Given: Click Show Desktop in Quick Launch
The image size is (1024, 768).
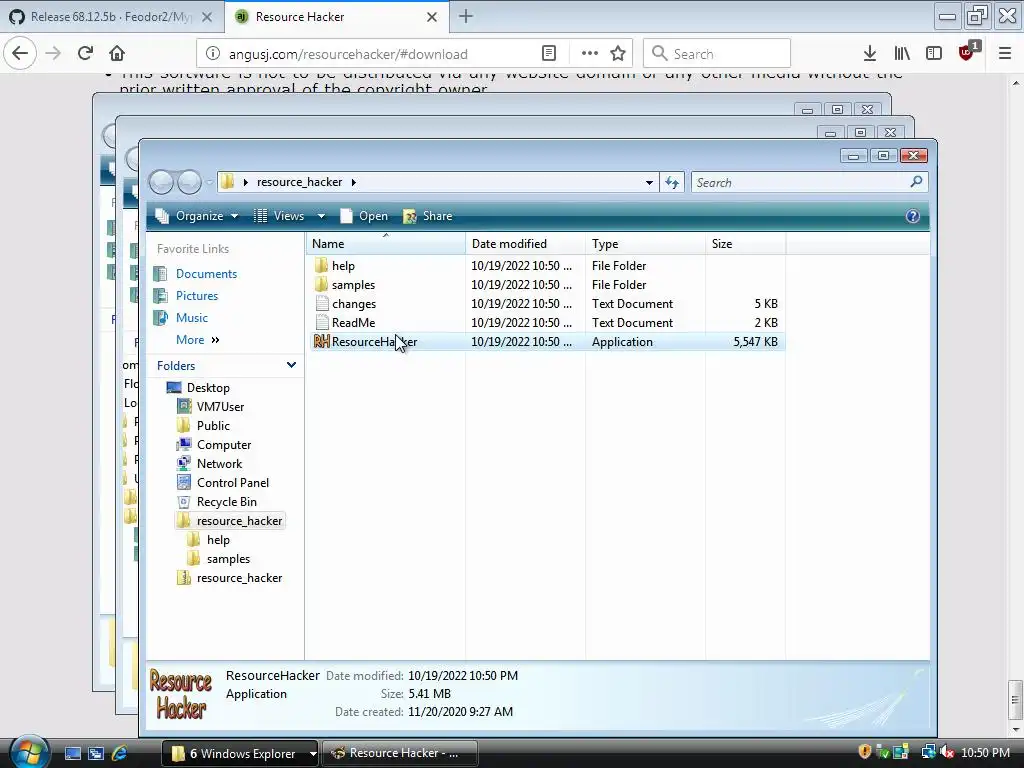Looking at the screenshot, I should click(72, 753).
